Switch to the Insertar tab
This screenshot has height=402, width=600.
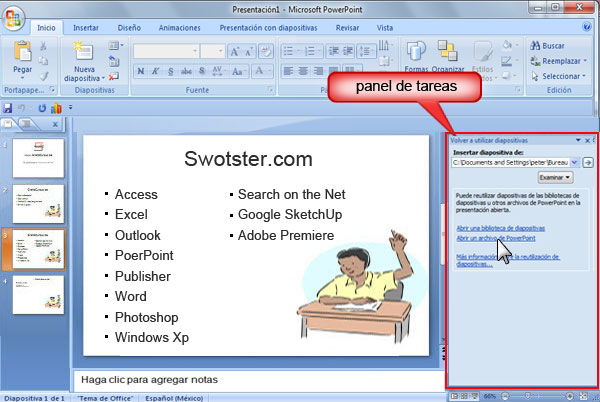pyautogui.click(x=86, y=28)
